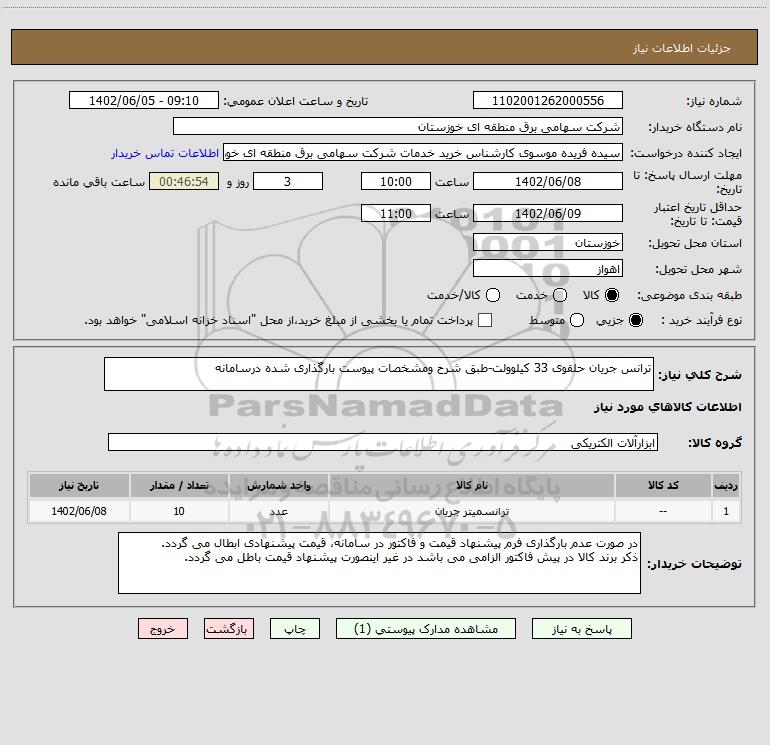Click the شهر محل تحویل field showing اهواز

pos(547,269)
